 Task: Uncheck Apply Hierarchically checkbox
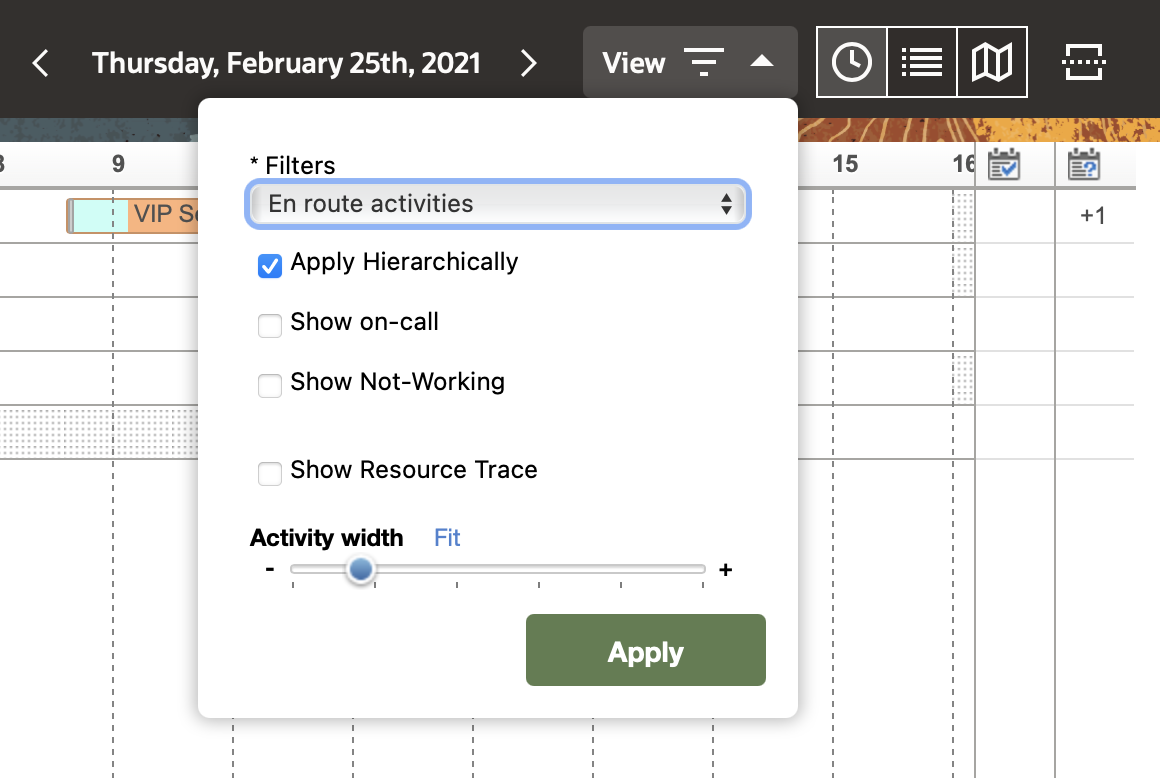coord(270,265)
